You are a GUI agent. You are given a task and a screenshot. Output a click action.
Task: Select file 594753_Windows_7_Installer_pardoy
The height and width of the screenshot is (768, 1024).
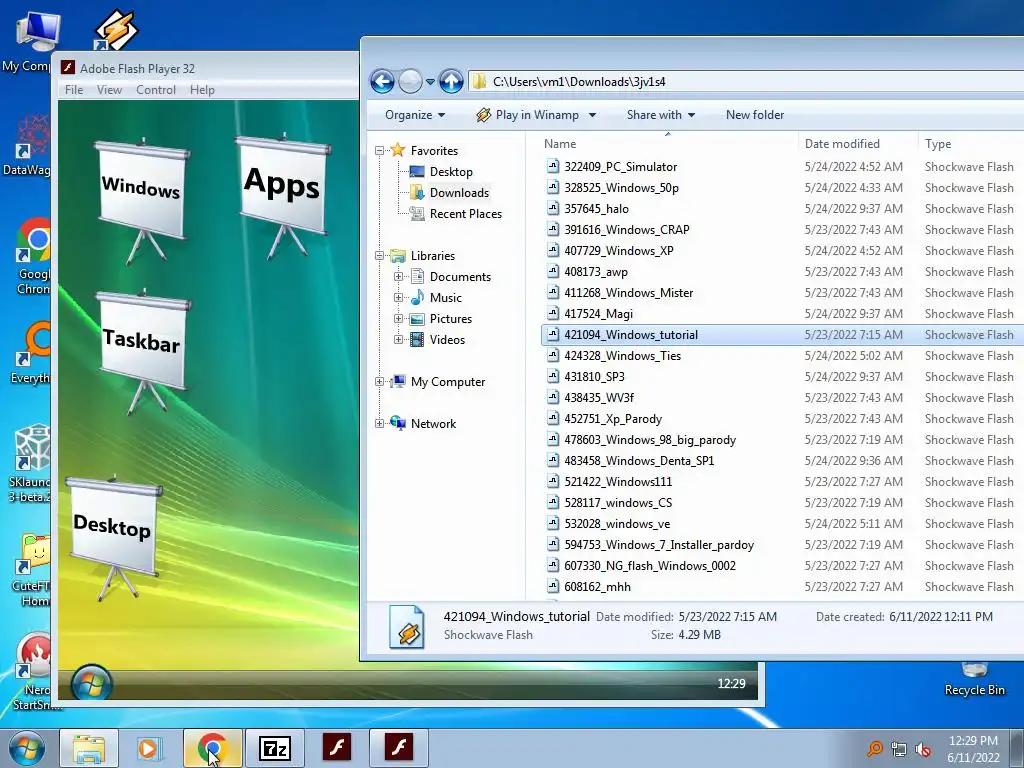pyautogui.click(x=659, y=545)
